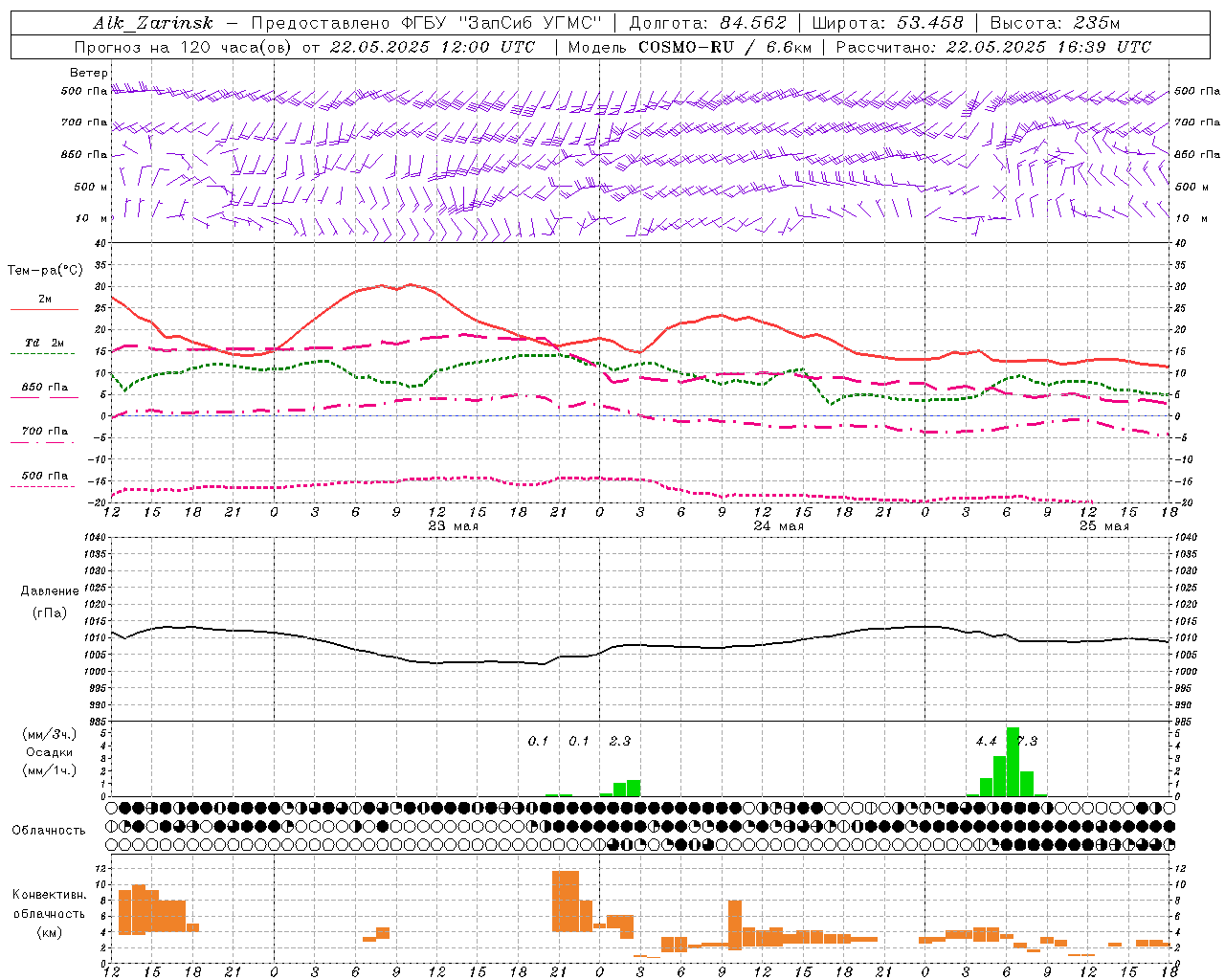
Task: Click the (мм/3ч.) precipitation unit label
Action: [50, 734]
